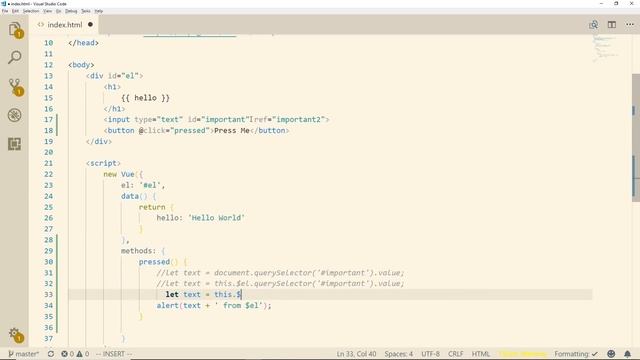Show errors count in status bar

(67, 354)
